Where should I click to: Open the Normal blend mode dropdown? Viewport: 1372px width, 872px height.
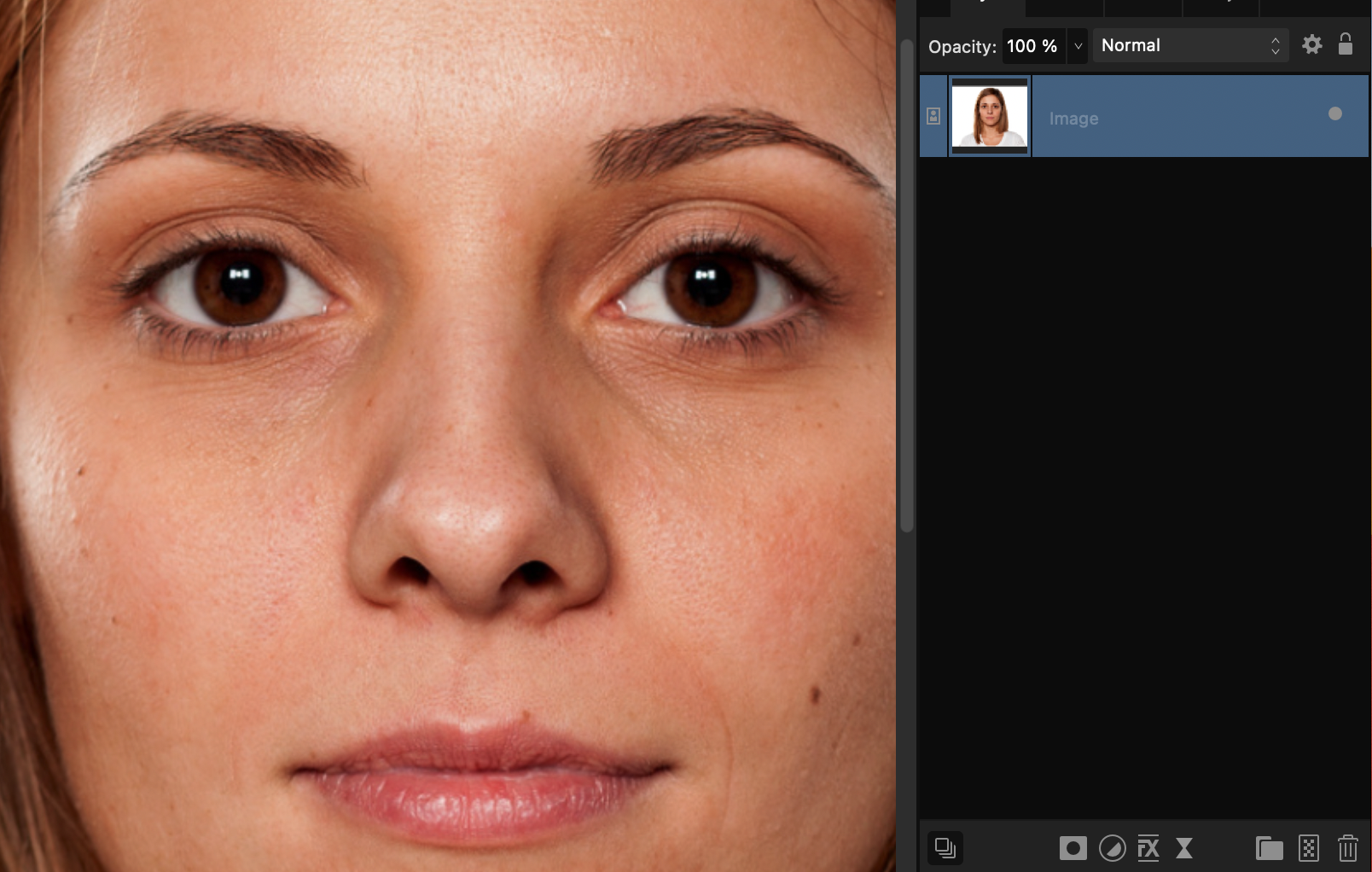coord(1189,45)
